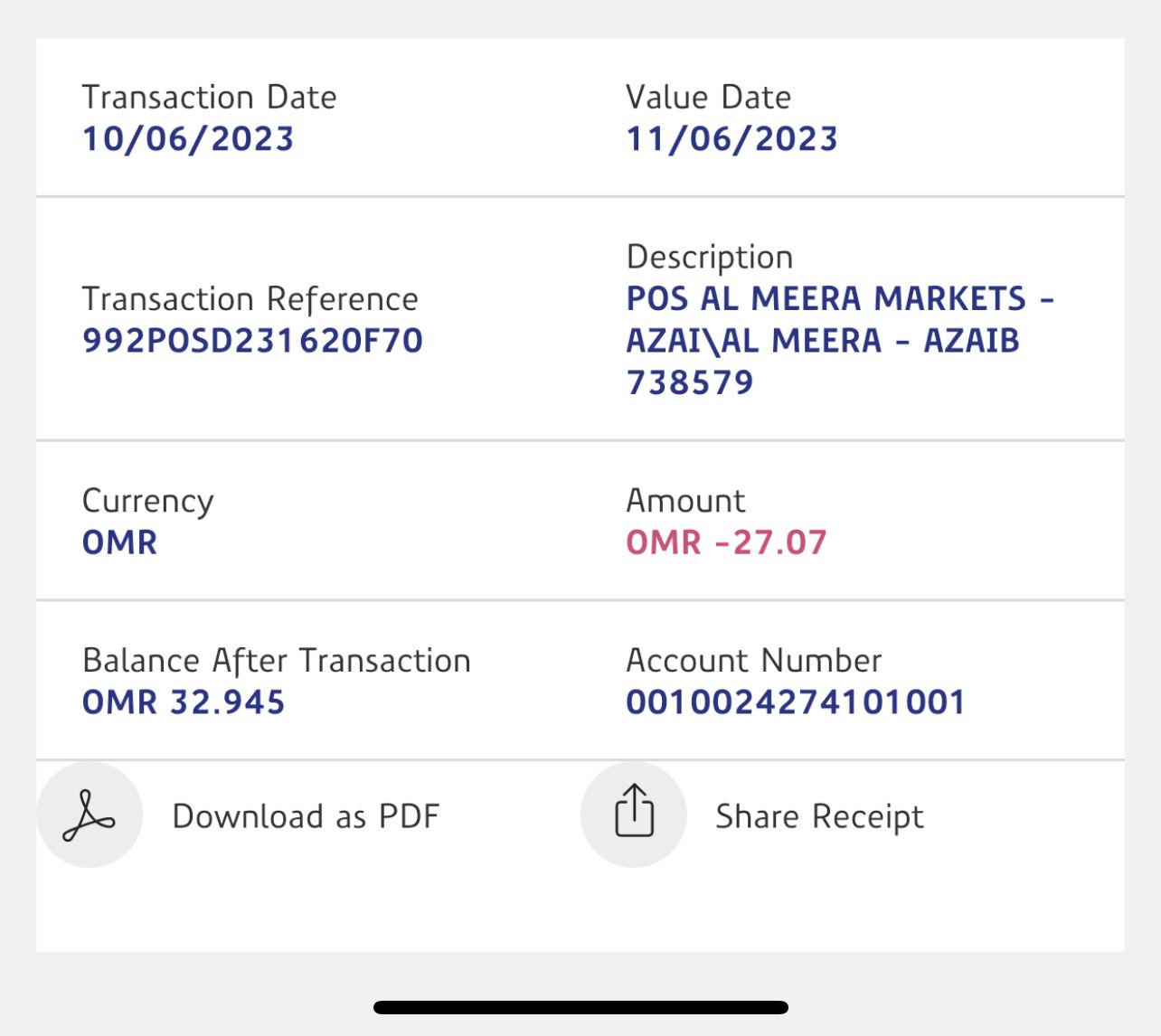Screen dimensions: 1161x1036
Task: Click the Download as PDF label
Action: pyautogui.click(x=306, y=816)
